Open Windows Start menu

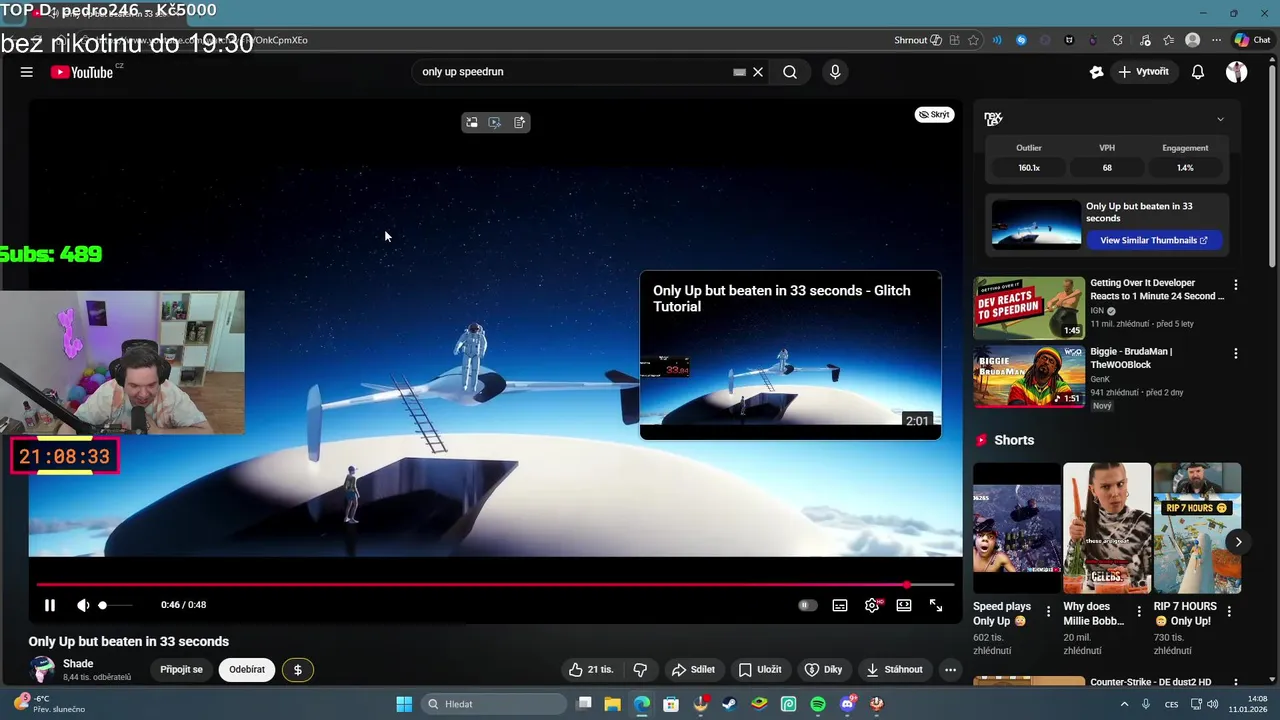404,704
